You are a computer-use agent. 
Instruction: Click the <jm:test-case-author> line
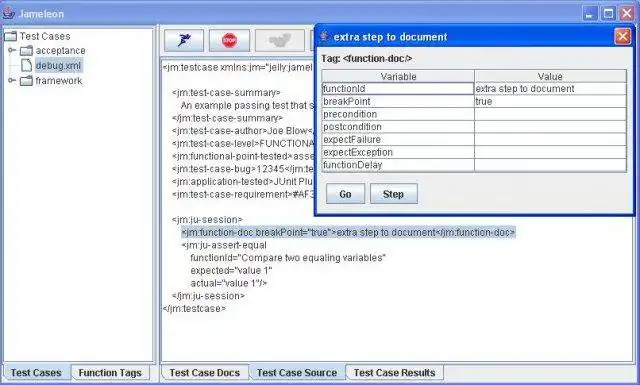(x=243, y=131)
